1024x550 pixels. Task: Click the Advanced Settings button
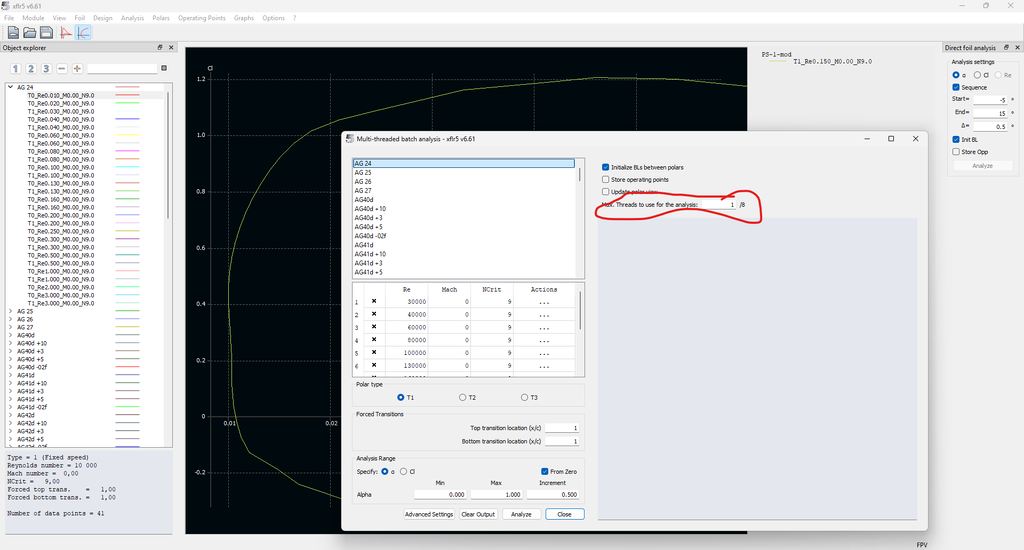tap(429, 514)
